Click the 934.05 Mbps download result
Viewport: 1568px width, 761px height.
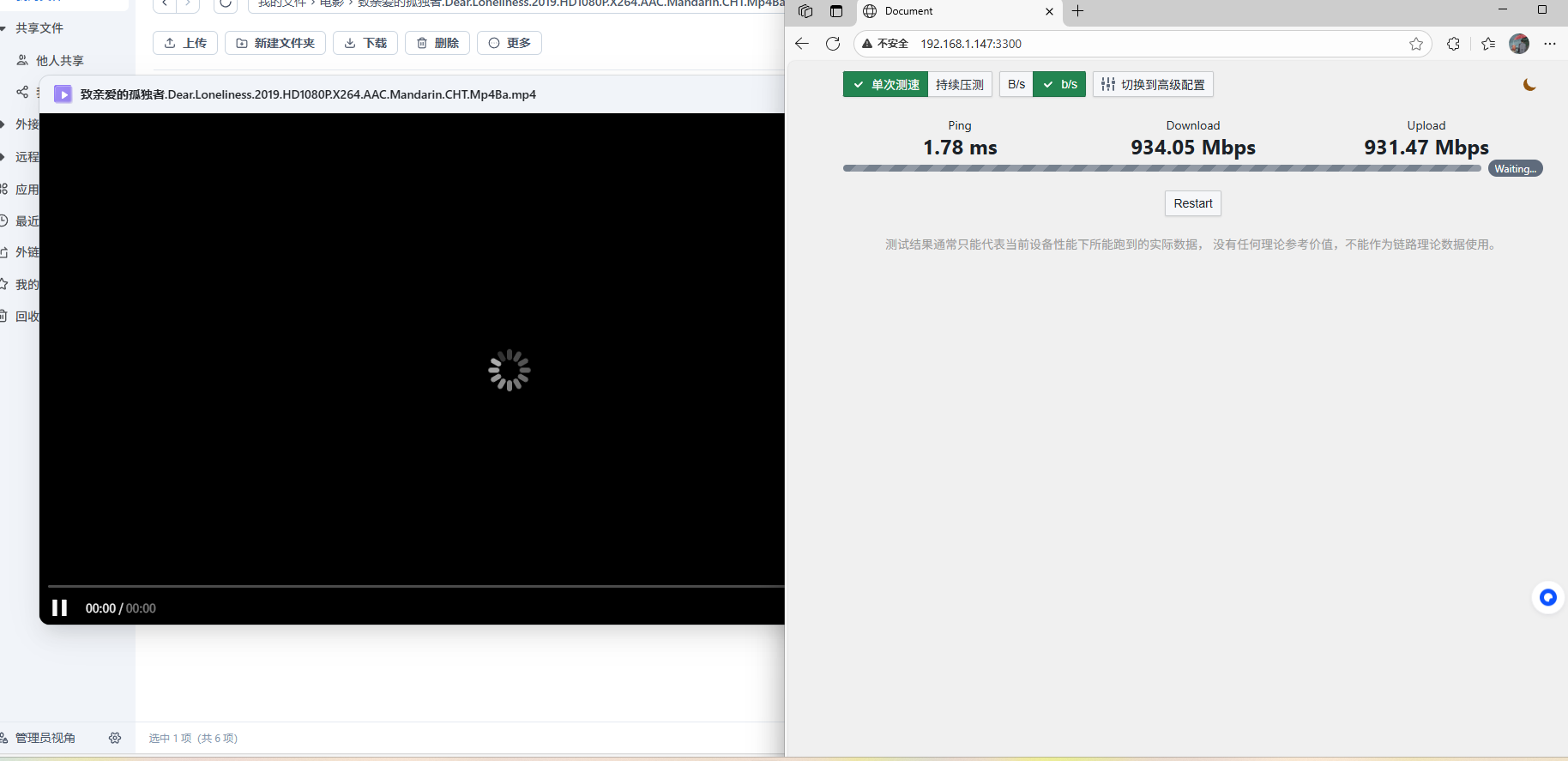point(1193,148)
